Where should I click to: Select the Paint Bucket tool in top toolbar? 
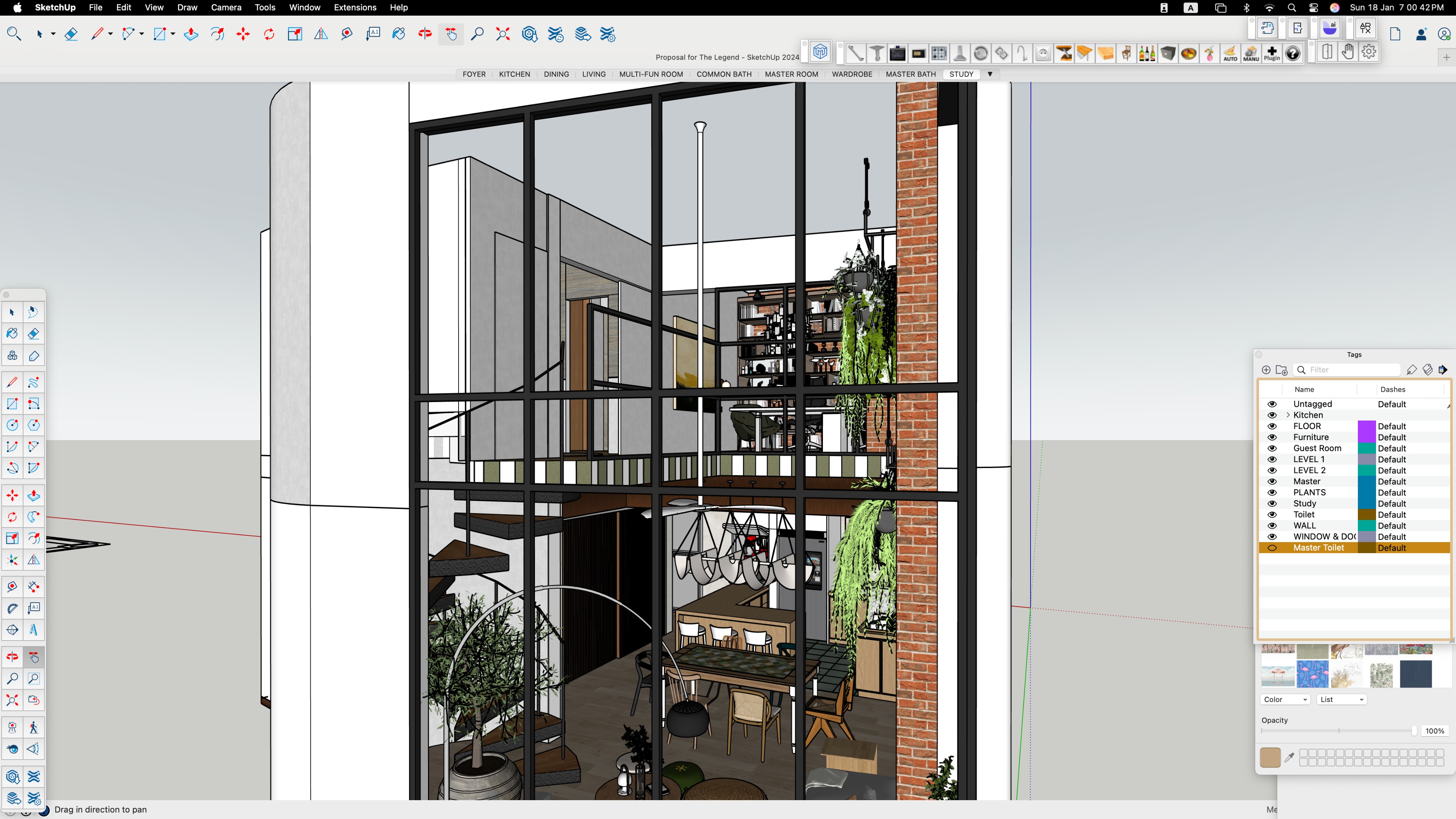(398, 34)
